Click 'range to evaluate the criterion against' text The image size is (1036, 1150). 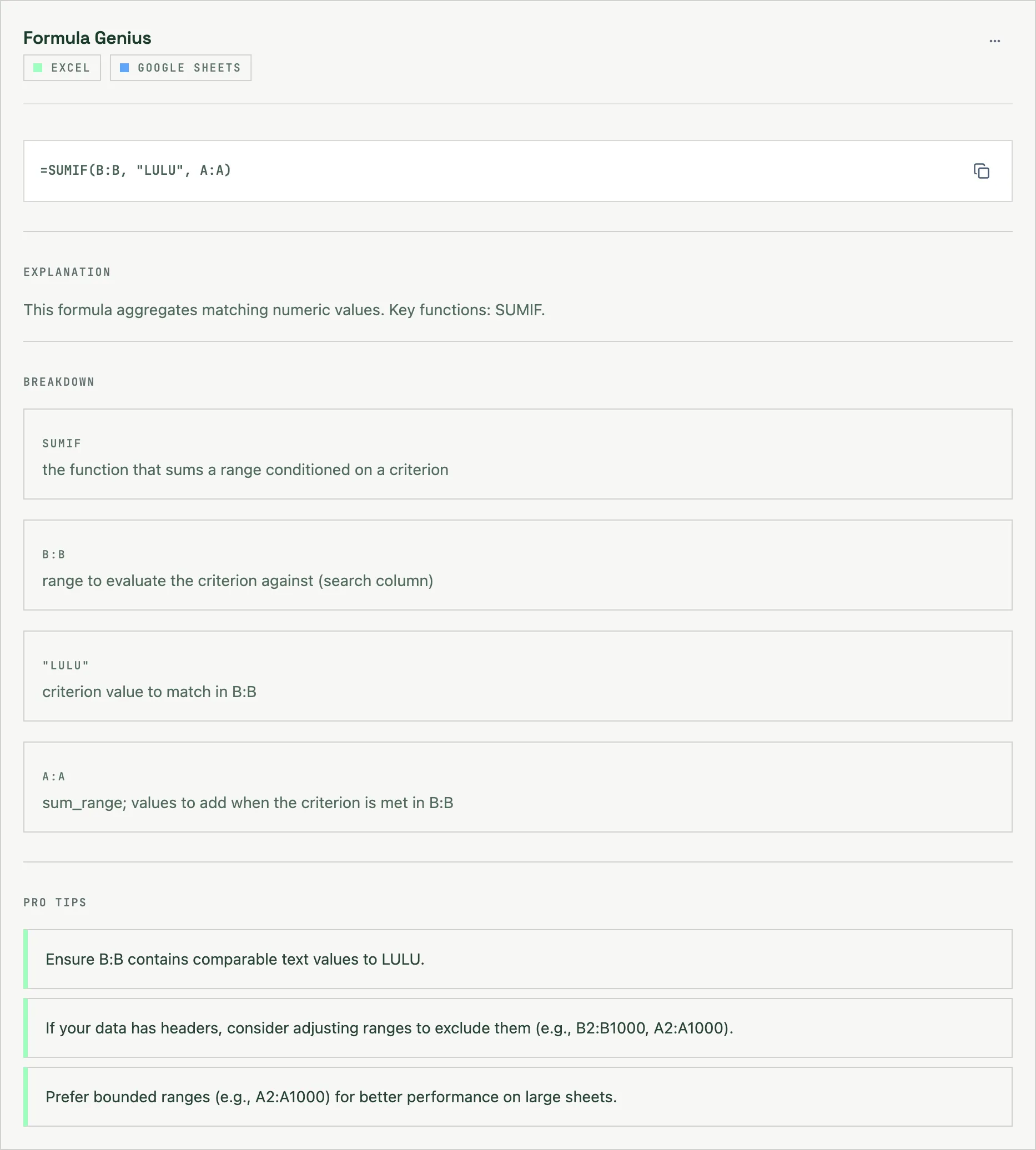pyautogui.click(x=238, y=581)
